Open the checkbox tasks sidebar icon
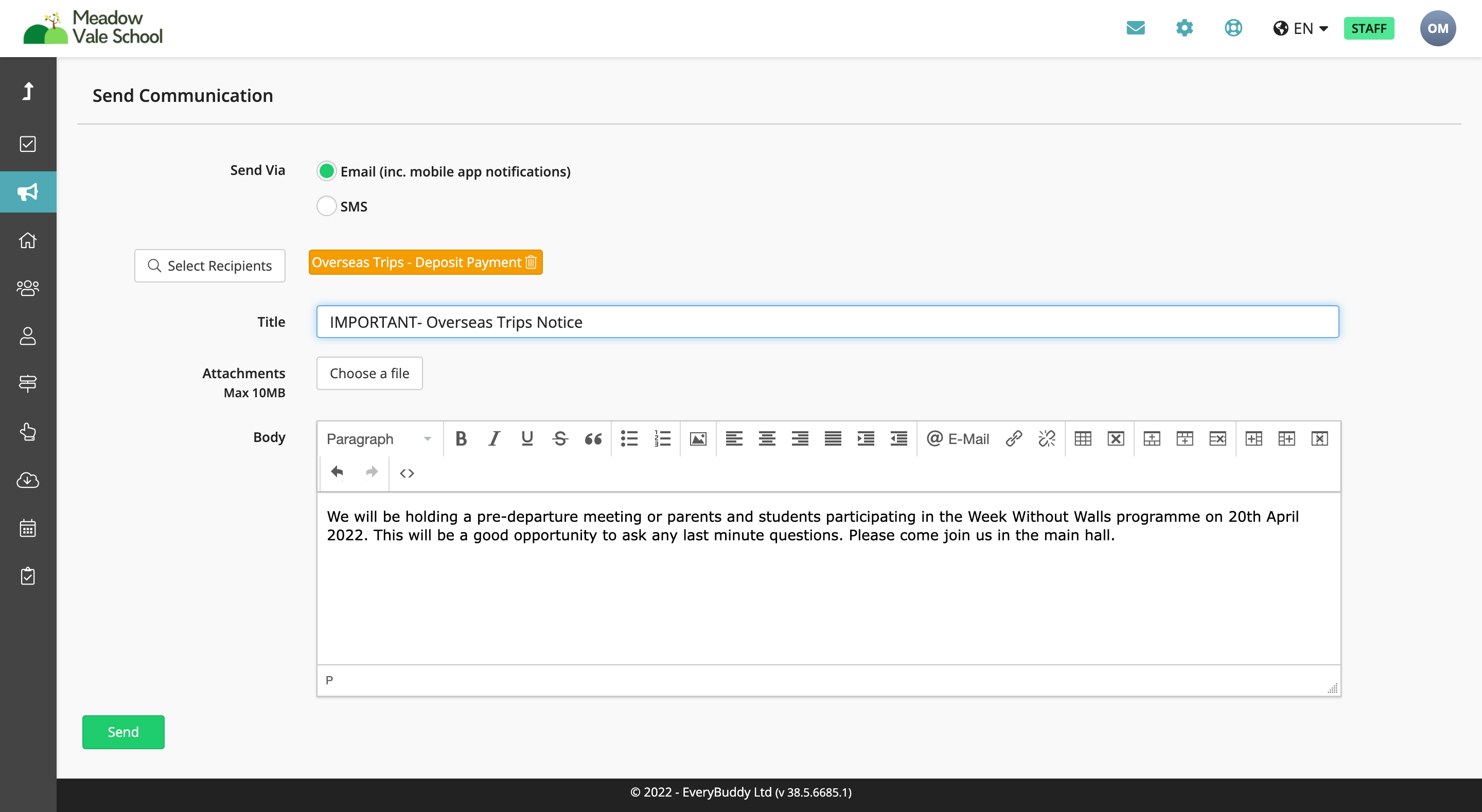 point(28,144)
